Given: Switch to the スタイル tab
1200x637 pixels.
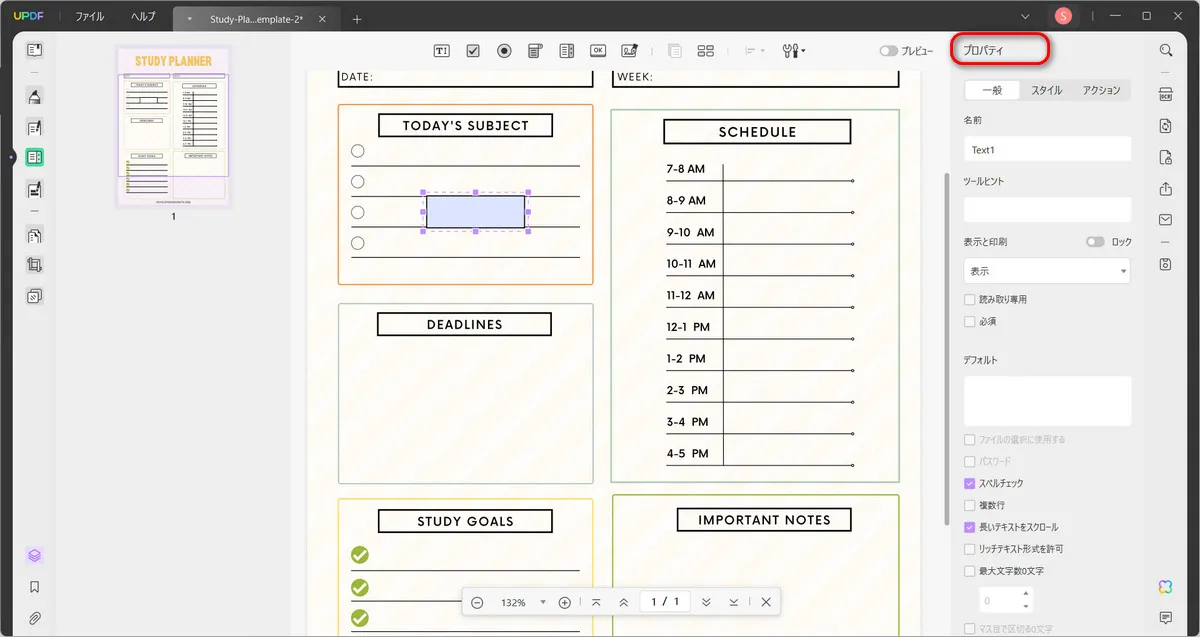Looking at the screenshot, I should point(1047,90).
